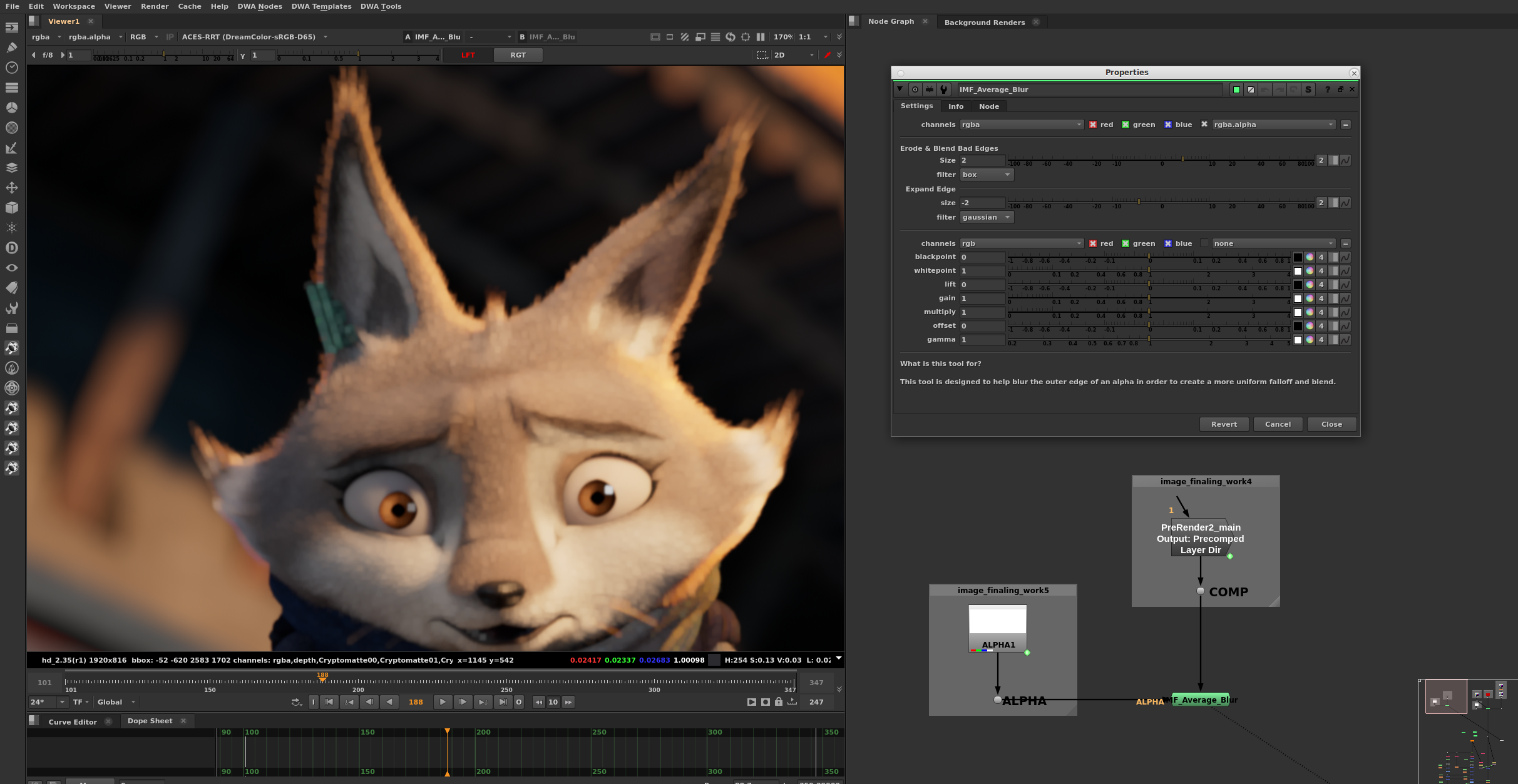Select the ALPHA1 node thumbnail in graph
The width and height of the screenshot is (1518, 784).
pyautogui.click(x=998, y=628)
